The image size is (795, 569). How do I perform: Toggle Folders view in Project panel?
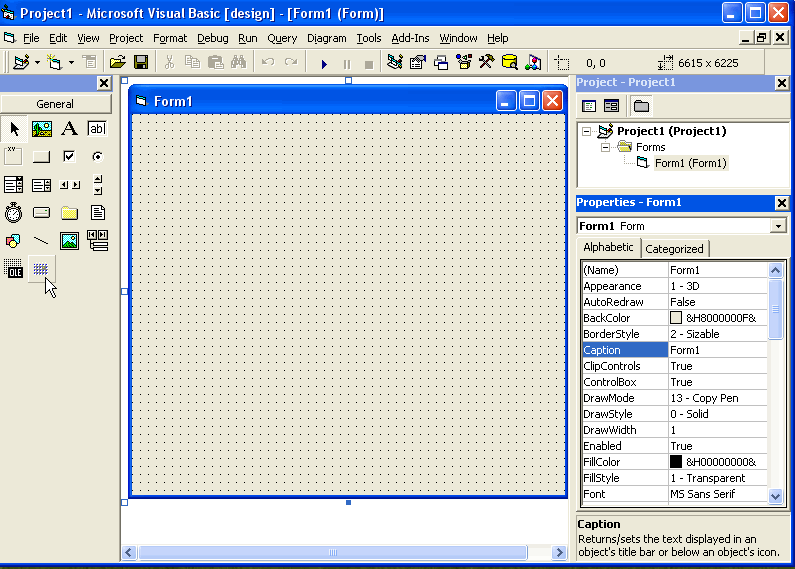coord(641,106)
